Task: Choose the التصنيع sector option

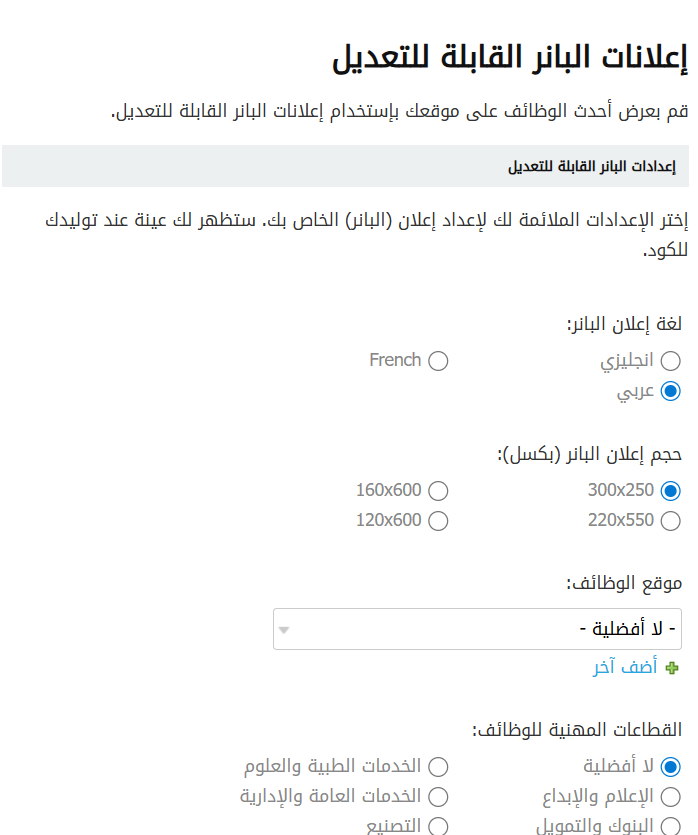Action: (x=438, y=826)
